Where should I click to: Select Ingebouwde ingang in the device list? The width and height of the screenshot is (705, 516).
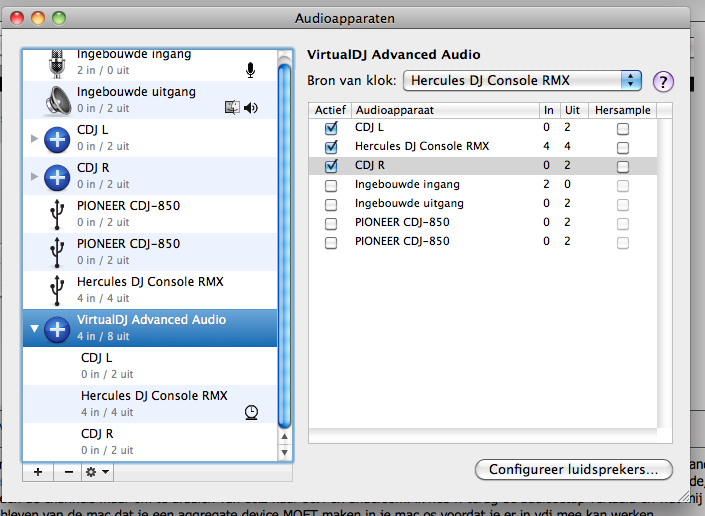tap(150, 65)
